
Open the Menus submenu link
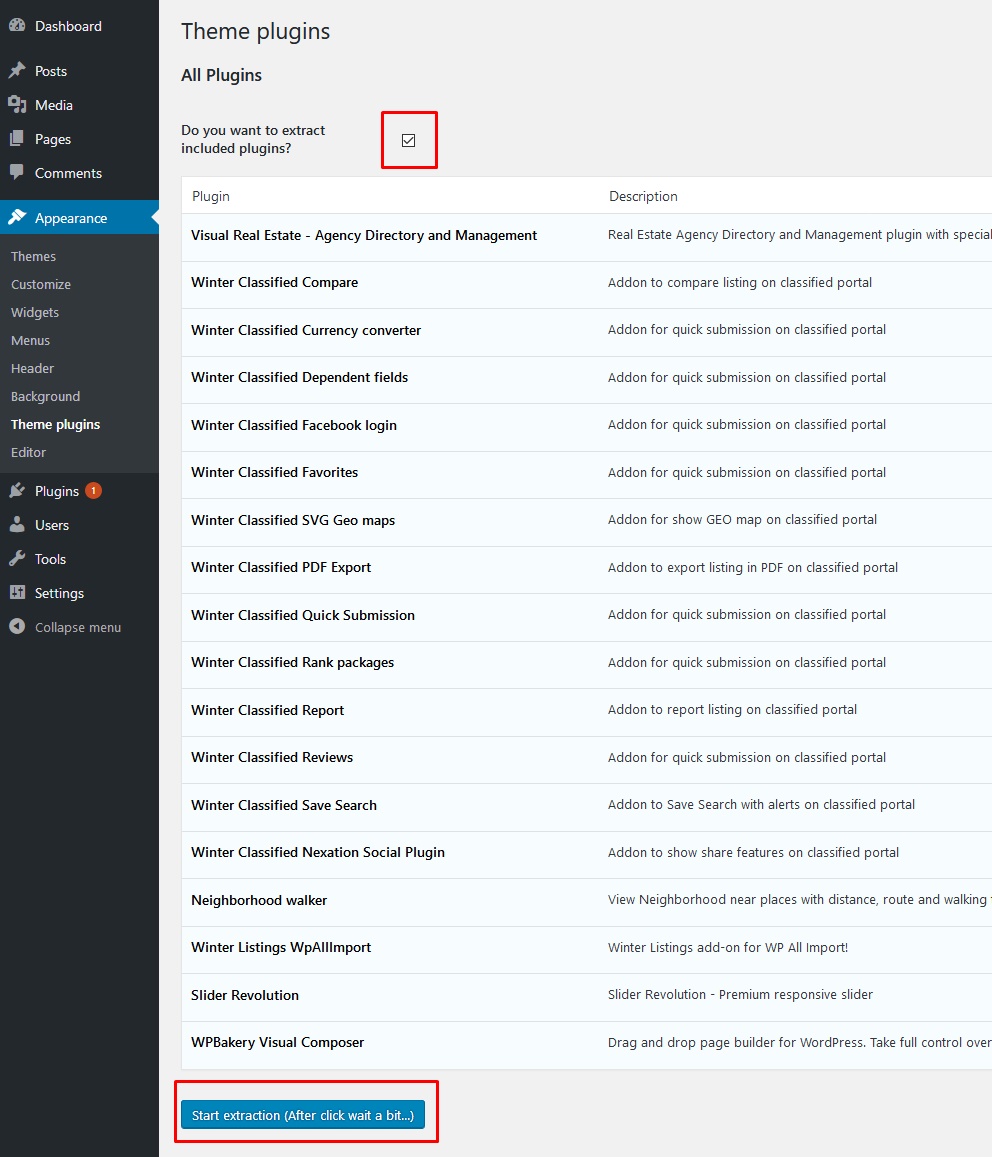[30, 341]
